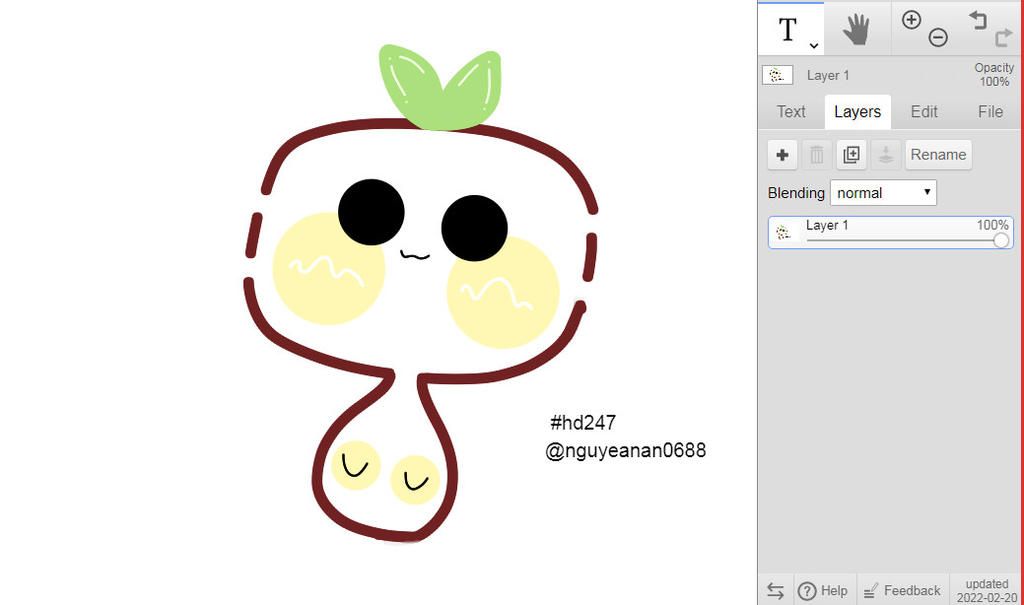Image resolution: width=1024 pixels, height=605 pixels.
Task: Select the Layer 1 row in the list
Action: 891,233
